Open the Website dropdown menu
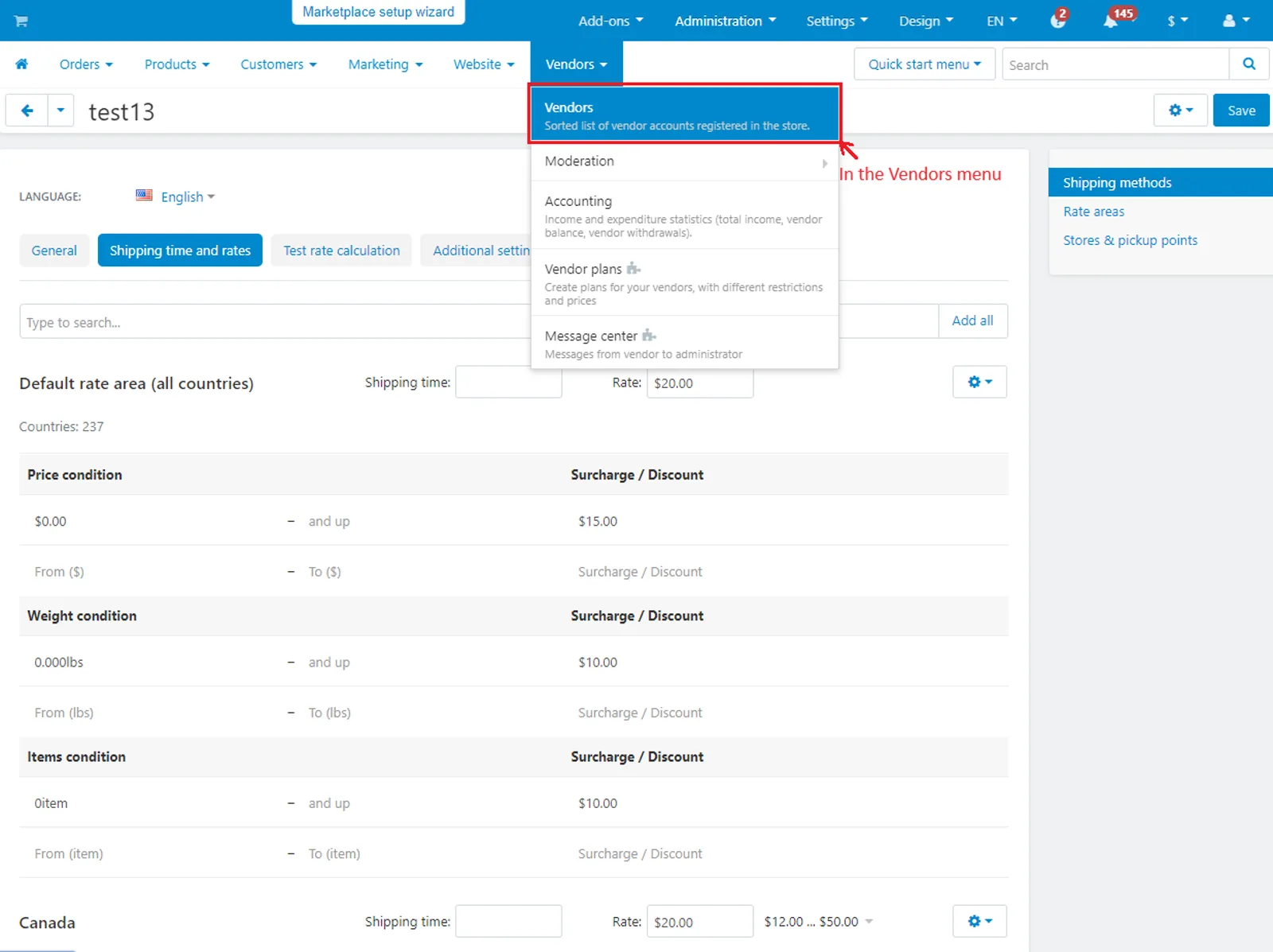 coord(484,64)
